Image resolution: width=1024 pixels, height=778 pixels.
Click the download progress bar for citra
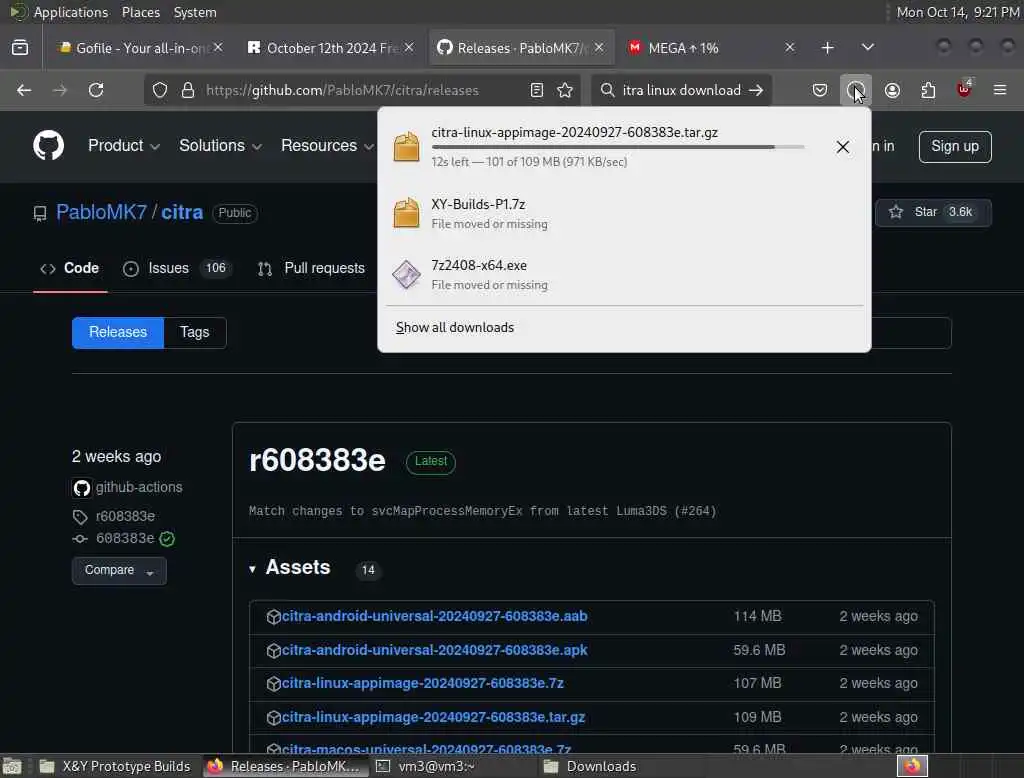(x=617, y=148)
